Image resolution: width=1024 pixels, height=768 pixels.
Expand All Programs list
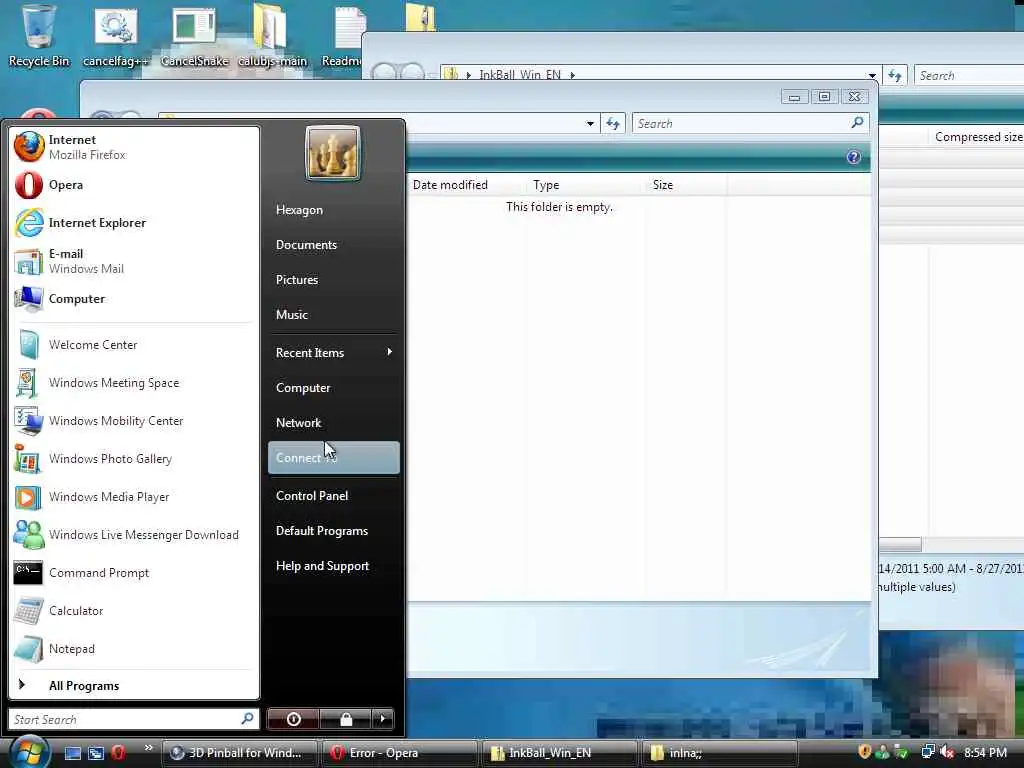[134, 685]
